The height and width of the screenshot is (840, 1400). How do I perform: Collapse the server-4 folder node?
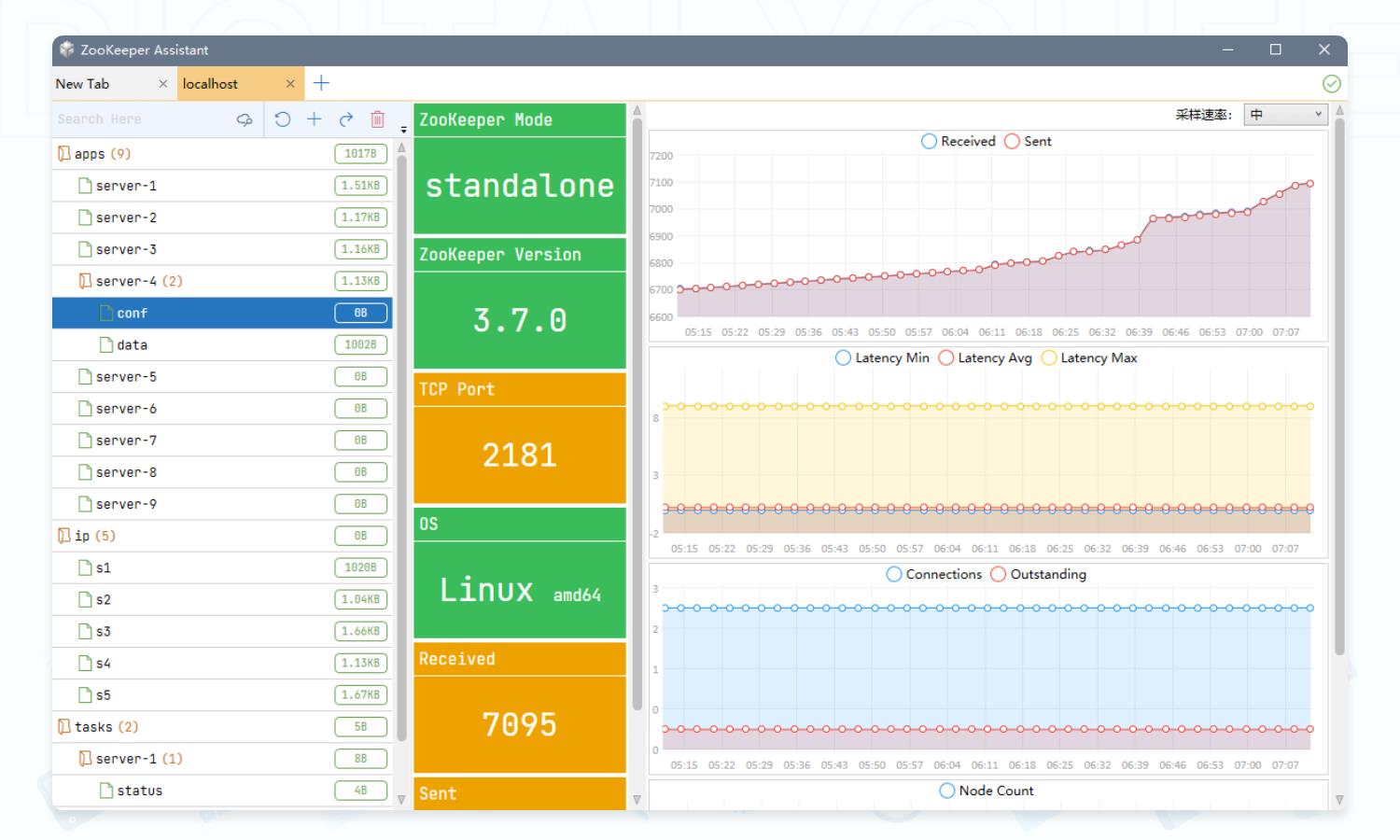tap(86, 281)
